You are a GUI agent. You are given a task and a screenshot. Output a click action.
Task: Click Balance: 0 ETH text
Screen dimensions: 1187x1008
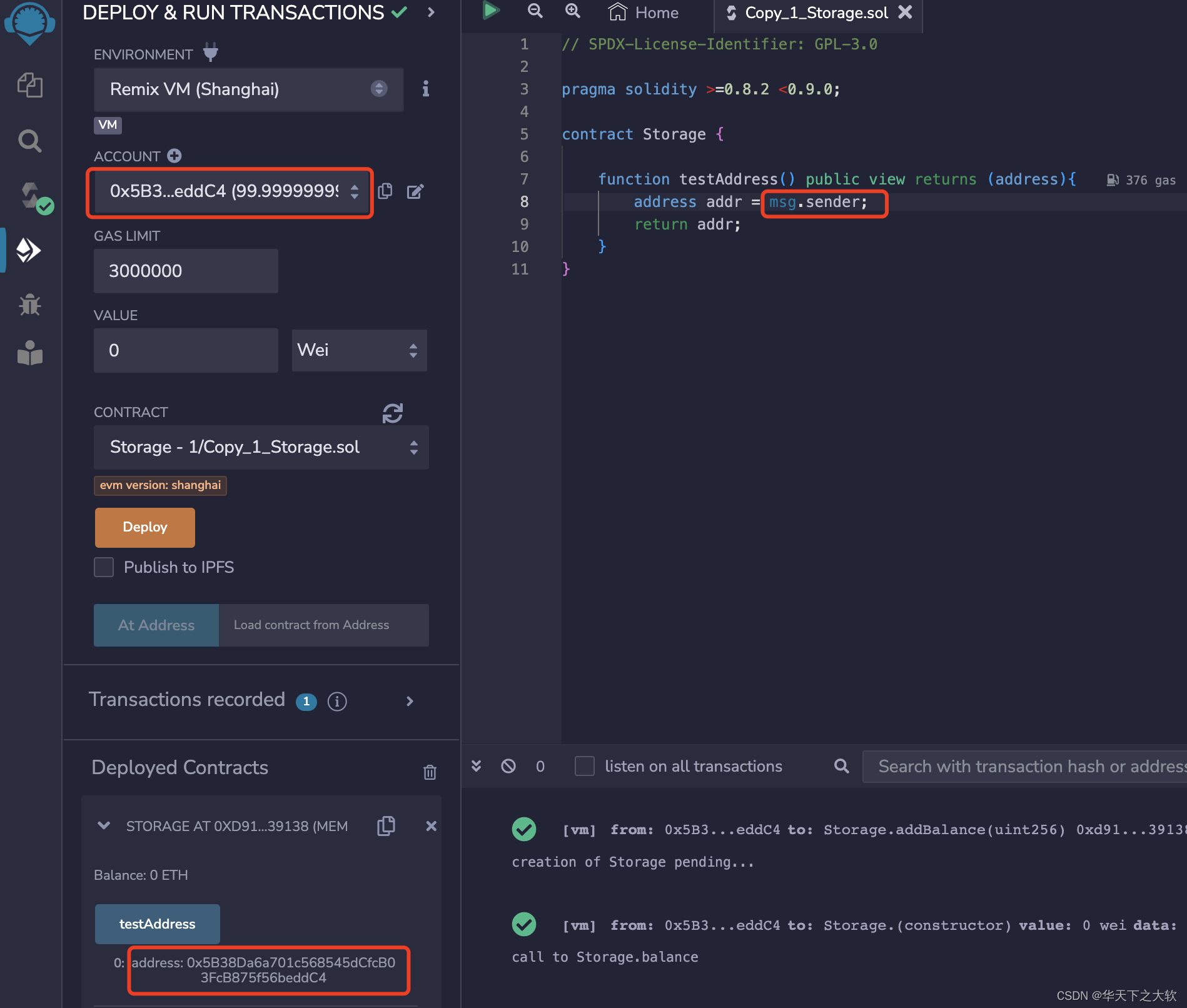[x=141, y=875]
